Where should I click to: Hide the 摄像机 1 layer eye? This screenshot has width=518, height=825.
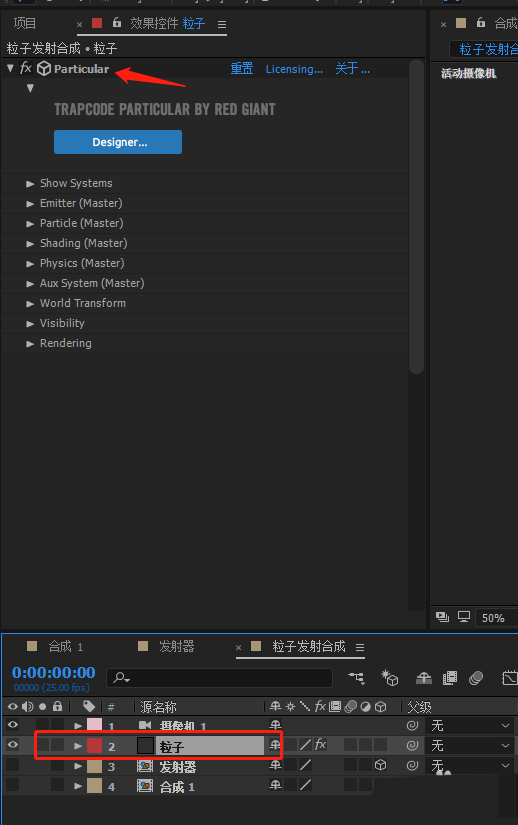12,725
